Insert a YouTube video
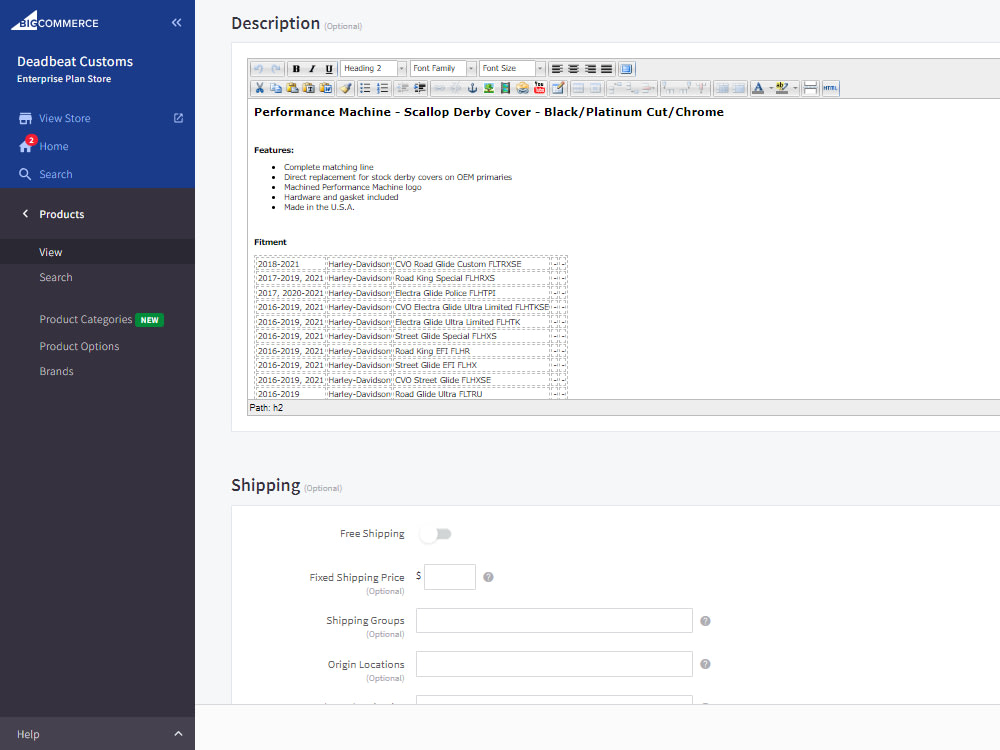 540,88
